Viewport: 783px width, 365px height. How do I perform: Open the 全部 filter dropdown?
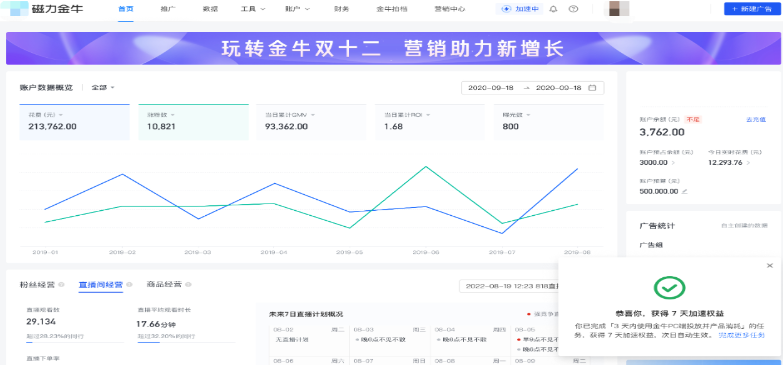103,87
